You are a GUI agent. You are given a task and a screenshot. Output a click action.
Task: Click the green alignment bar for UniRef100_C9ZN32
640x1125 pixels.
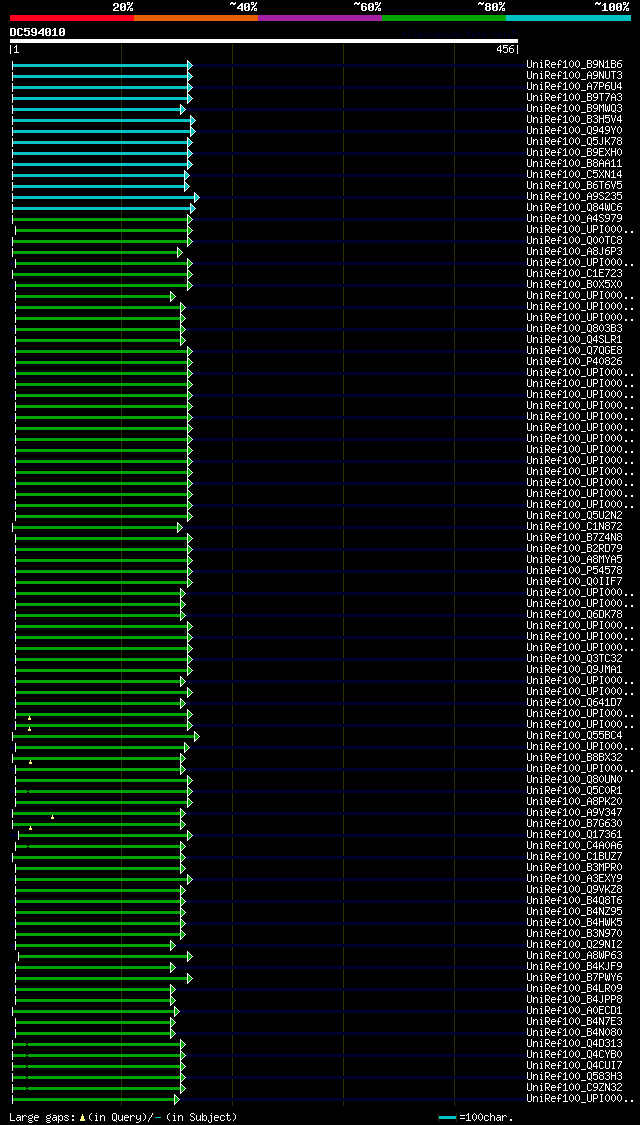96,1088
